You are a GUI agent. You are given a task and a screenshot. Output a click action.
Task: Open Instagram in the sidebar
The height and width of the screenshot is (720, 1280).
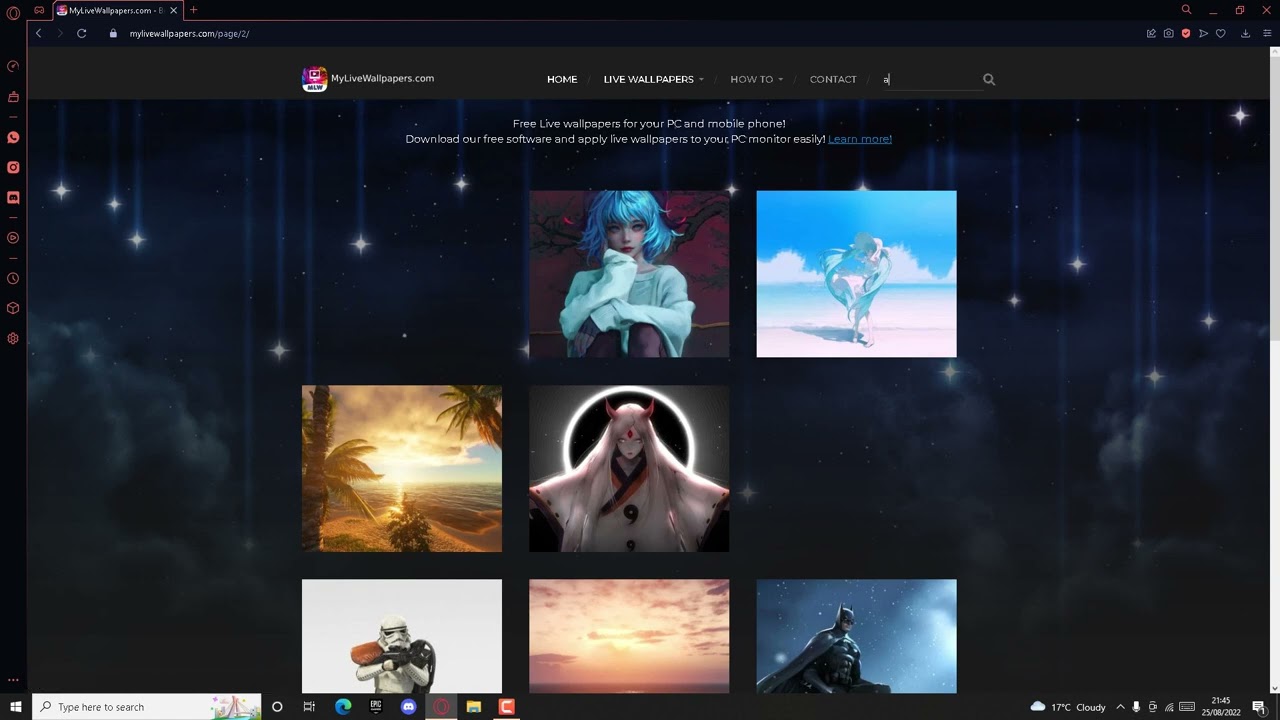(13, 167)
